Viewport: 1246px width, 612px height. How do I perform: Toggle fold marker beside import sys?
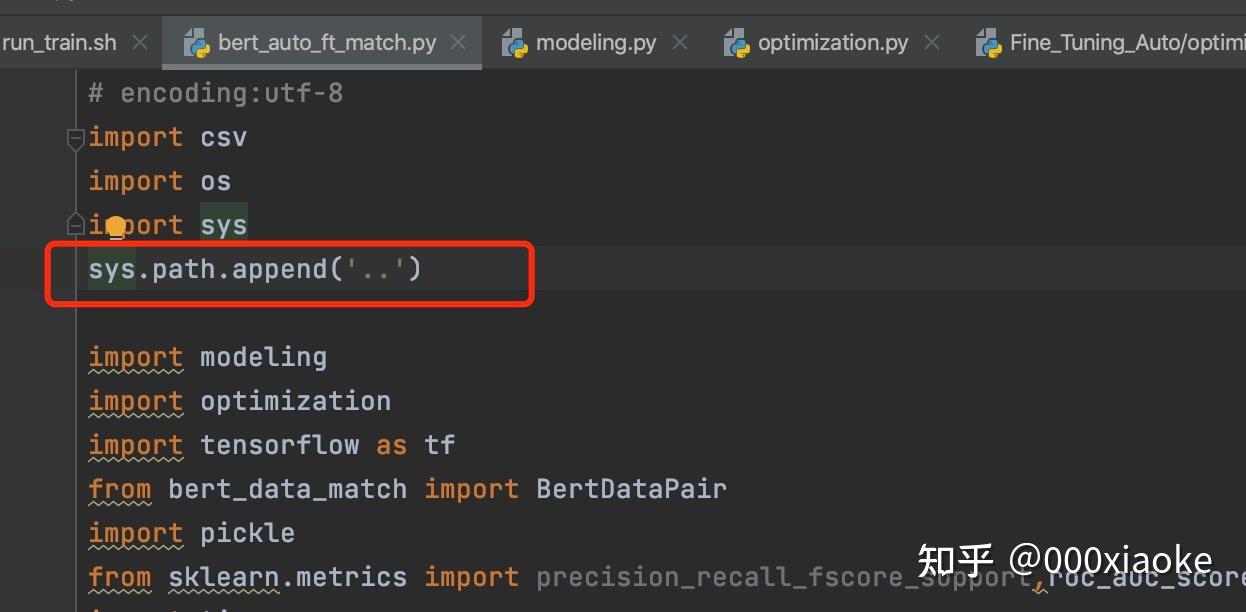tap(75, 223)
